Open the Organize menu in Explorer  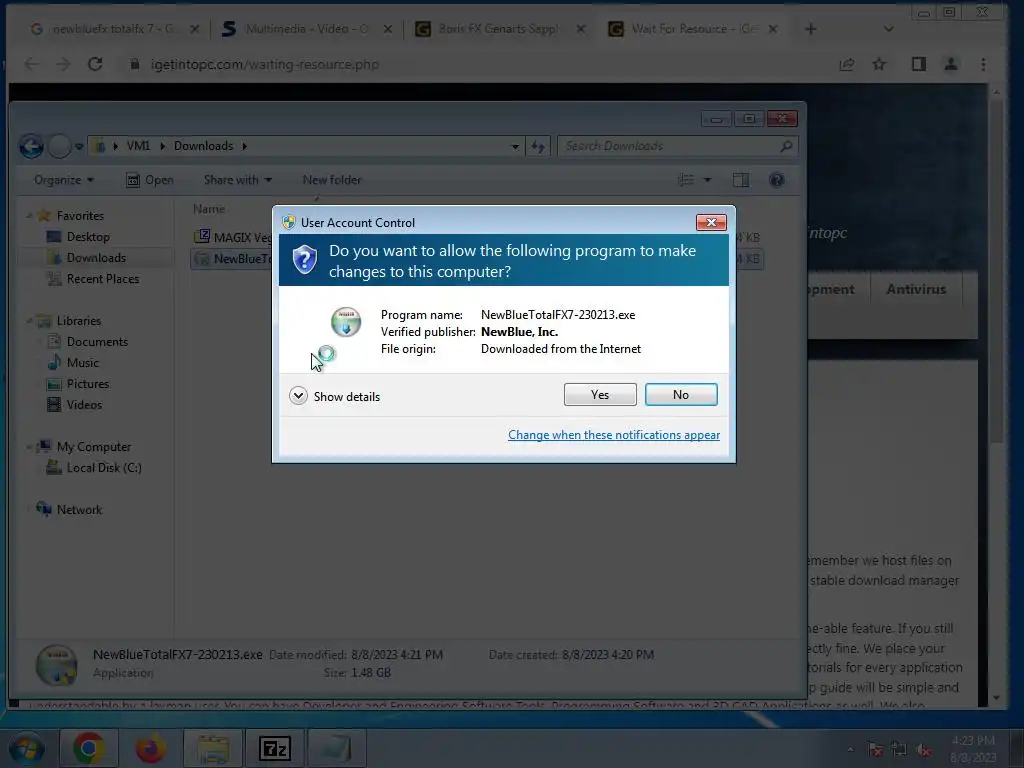point(63,180)
